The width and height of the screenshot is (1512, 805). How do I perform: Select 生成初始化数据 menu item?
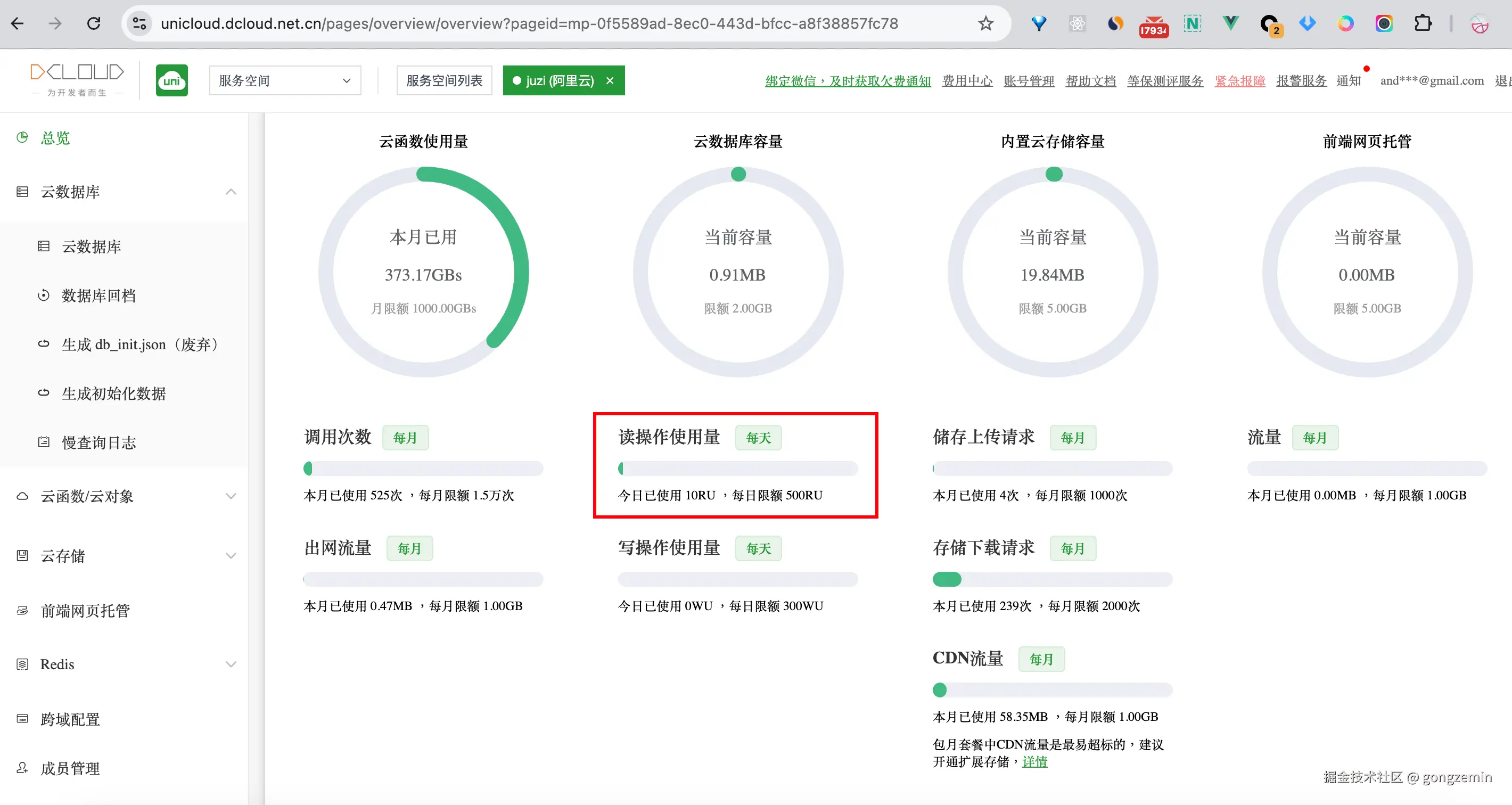tap(114, 393)
